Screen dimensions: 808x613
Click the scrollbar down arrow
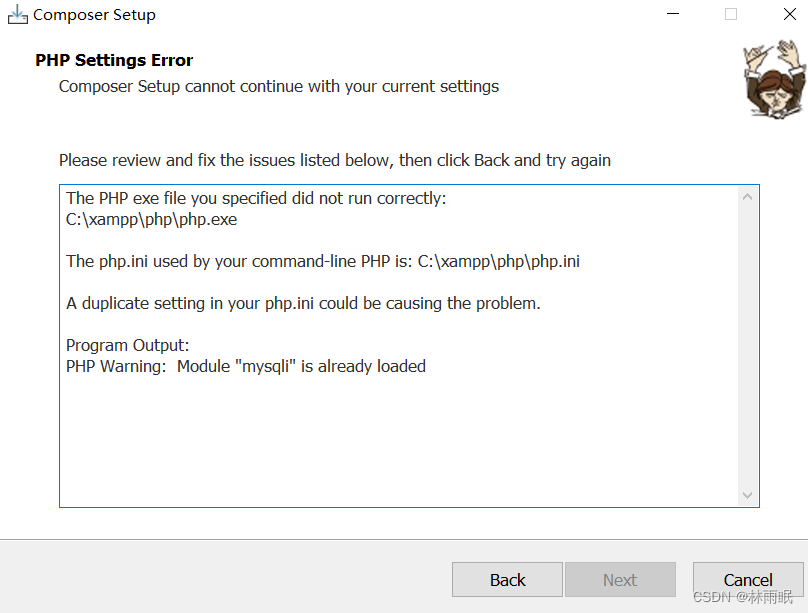[x=747, y=494]
